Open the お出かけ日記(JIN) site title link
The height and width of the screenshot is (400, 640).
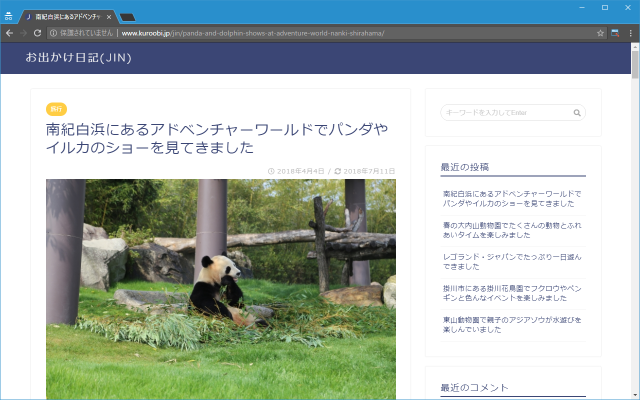[x=78, y=57]
